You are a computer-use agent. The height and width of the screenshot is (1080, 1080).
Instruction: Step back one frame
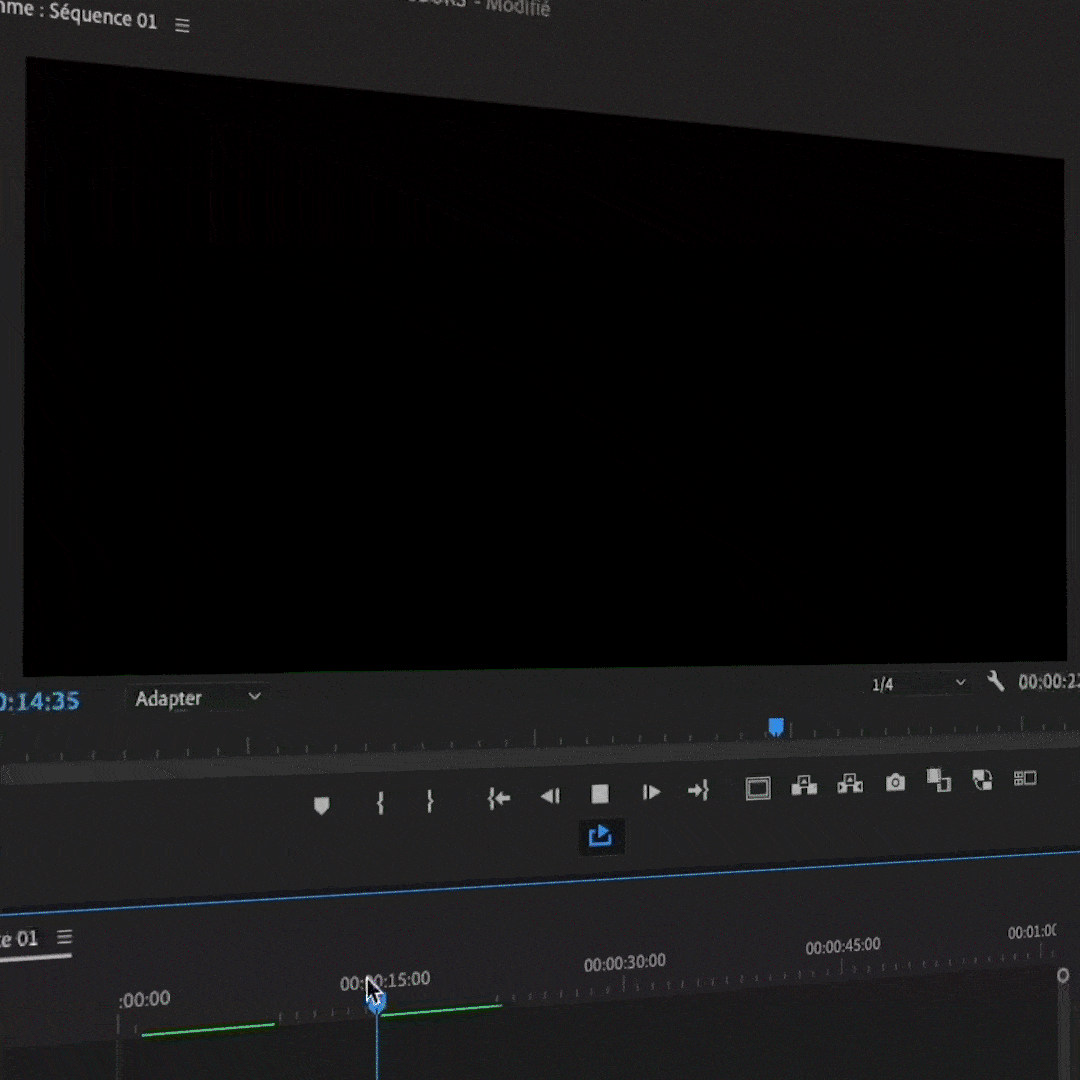[x=550, y=796]
